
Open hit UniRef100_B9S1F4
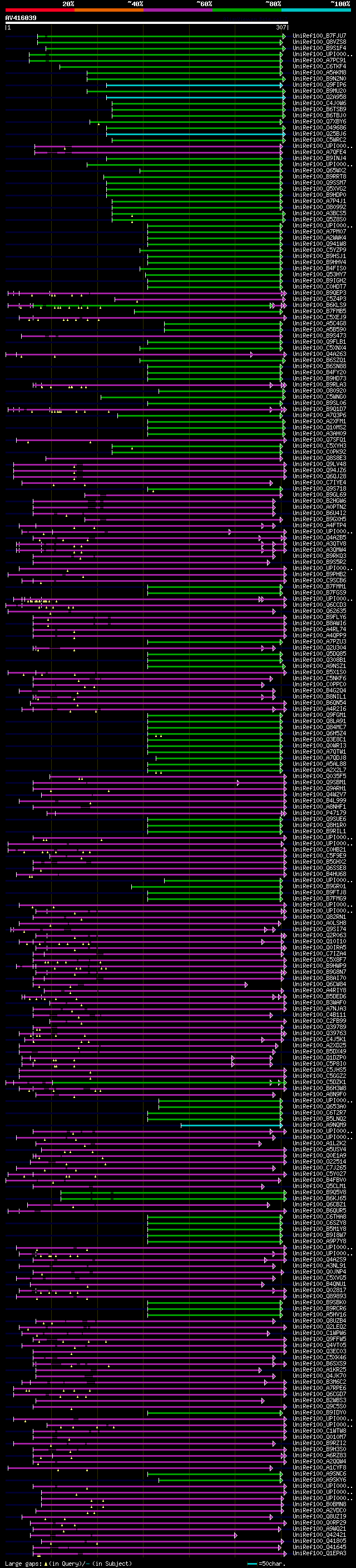(x=319, y=48)
